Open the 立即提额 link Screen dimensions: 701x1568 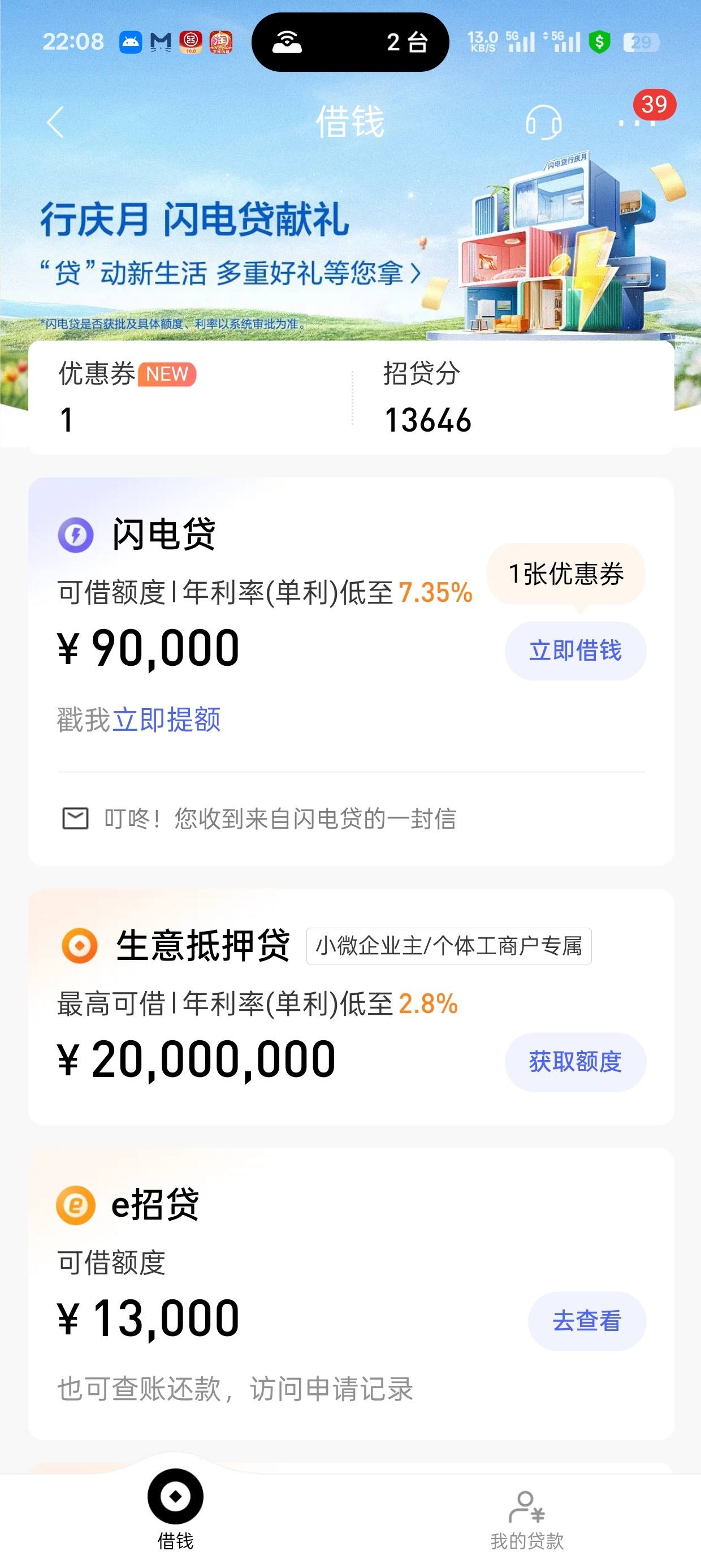[x=166, y=720]
